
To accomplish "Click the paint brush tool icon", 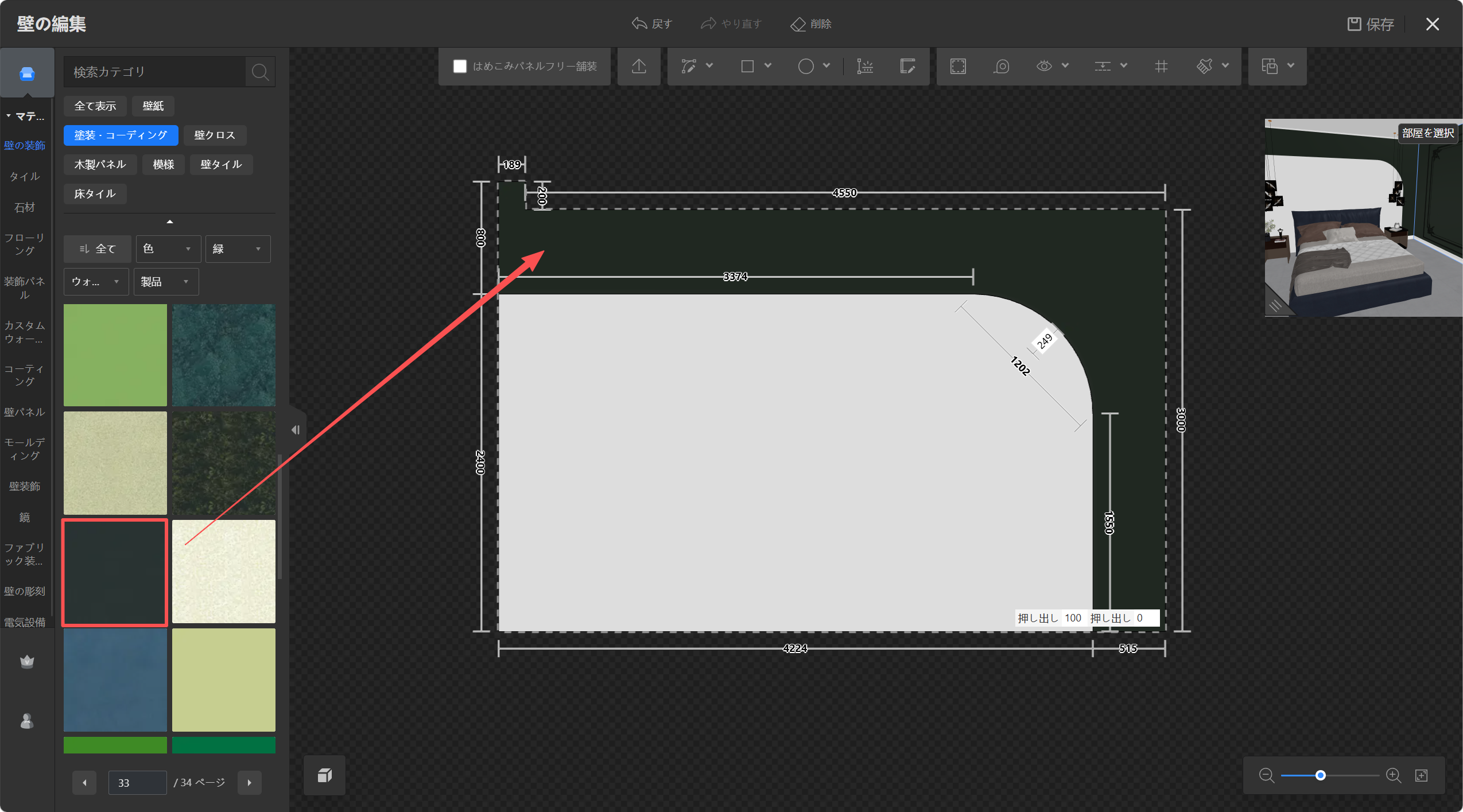I will pyautogui.click(x=1205, y=67).
